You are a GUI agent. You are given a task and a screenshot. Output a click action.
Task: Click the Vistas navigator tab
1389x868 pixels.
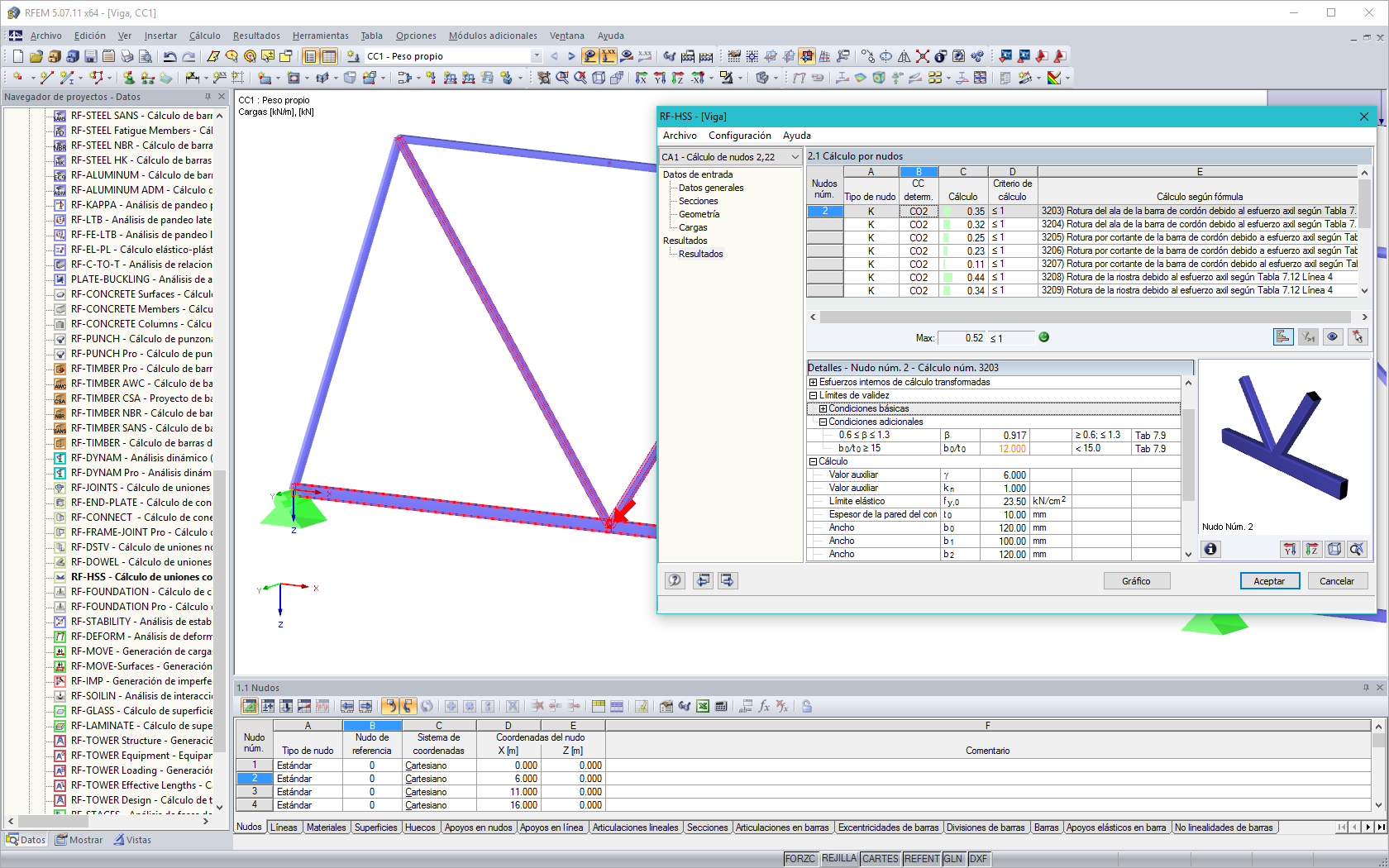132,840
